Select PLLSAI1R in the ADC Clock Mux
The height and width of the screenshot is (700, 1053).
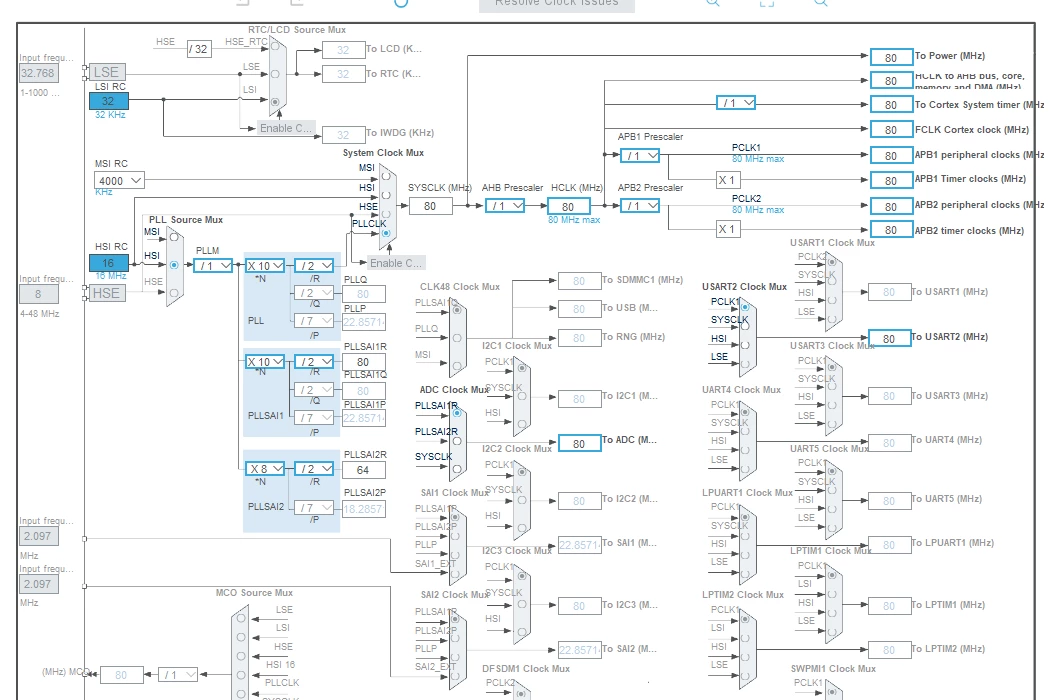point(457,412)
